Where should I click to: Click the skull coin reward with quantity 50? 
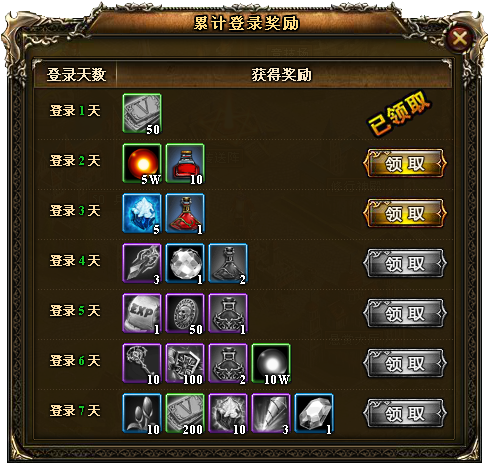point(185,313)
